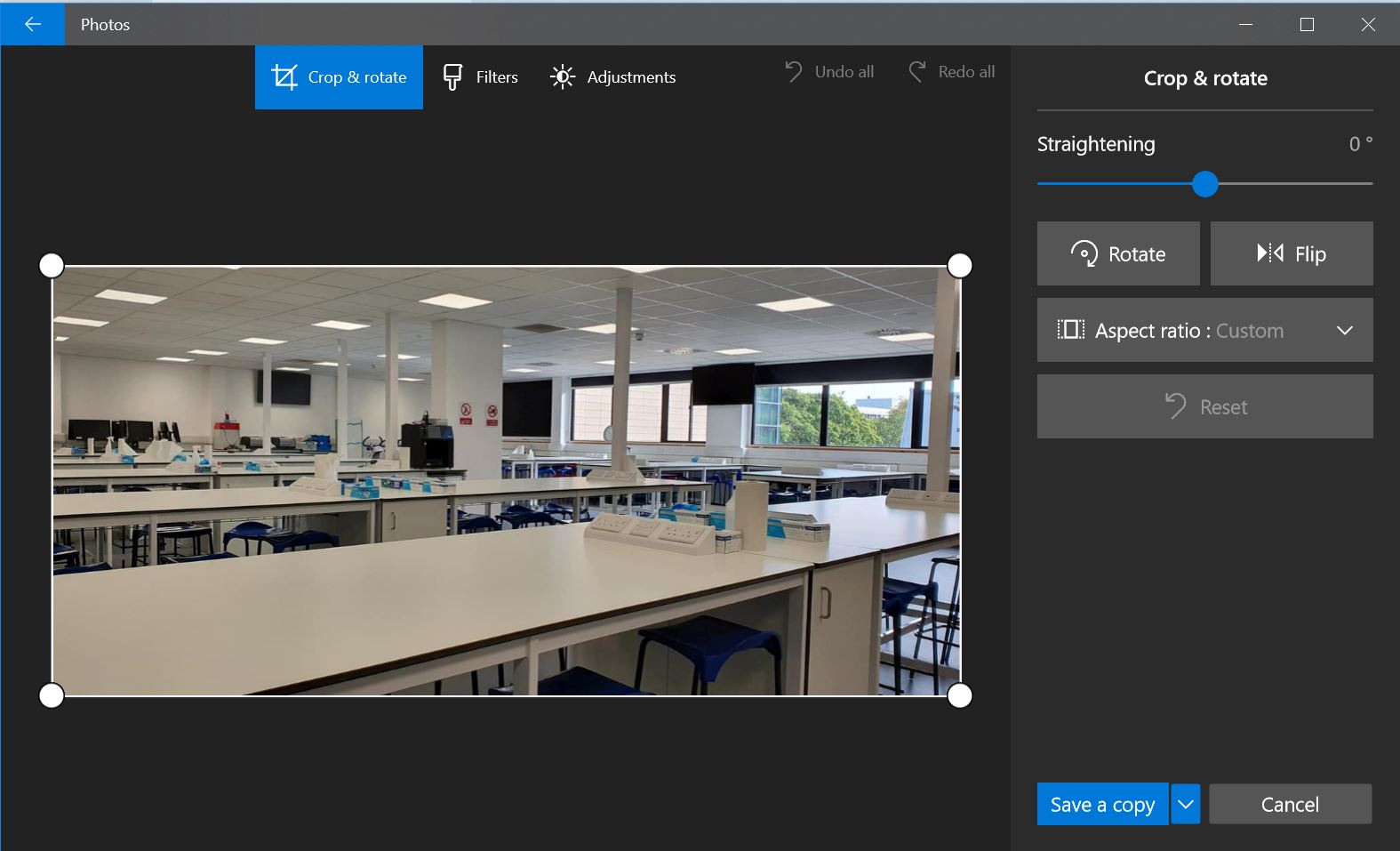Open the Filters tab
Image resolution: width=1400 pixels, height=851 pixels.
480,77
